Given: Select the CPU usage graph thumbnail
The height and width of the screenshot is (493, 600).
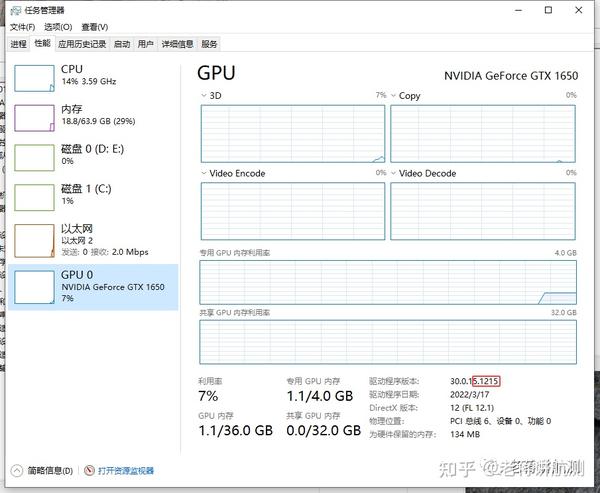Looking at the screenshot, I should (34, 78).
